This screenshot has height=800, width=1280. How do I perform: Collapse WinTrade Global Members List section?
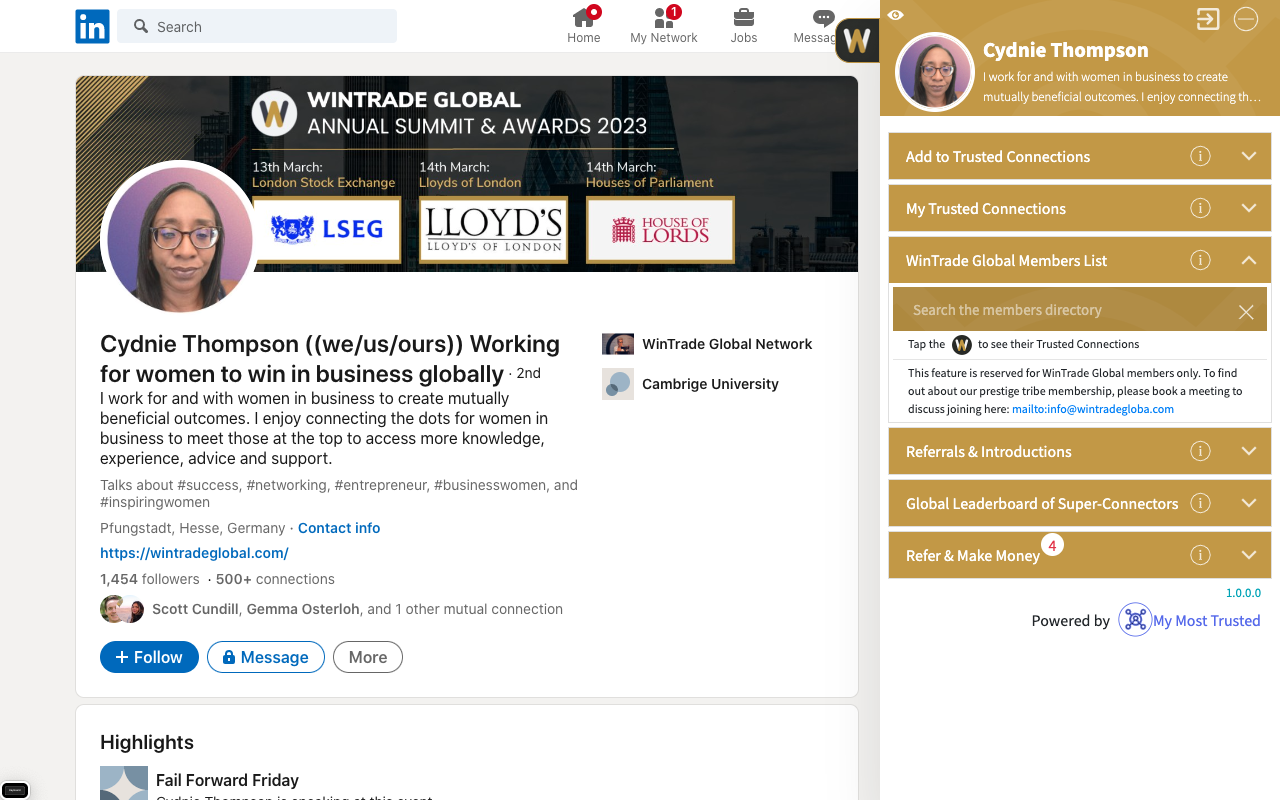tap(1249, 260)
